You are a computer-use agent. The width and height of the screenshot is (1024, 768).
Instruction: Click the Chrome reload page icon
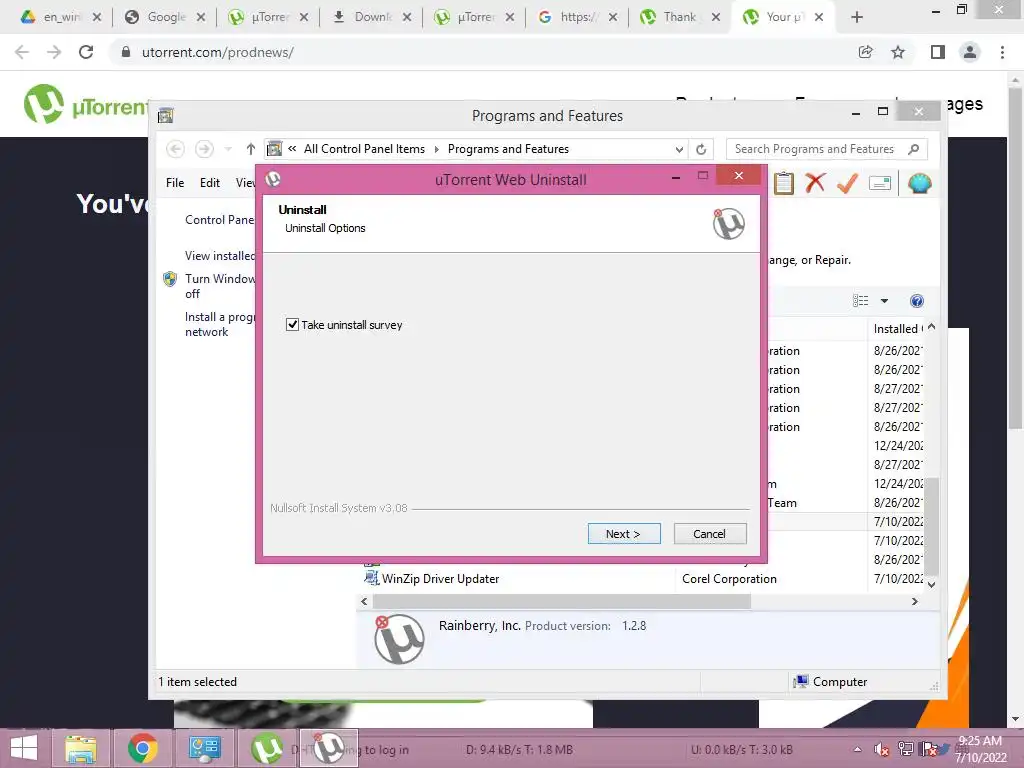coord(86,52)
